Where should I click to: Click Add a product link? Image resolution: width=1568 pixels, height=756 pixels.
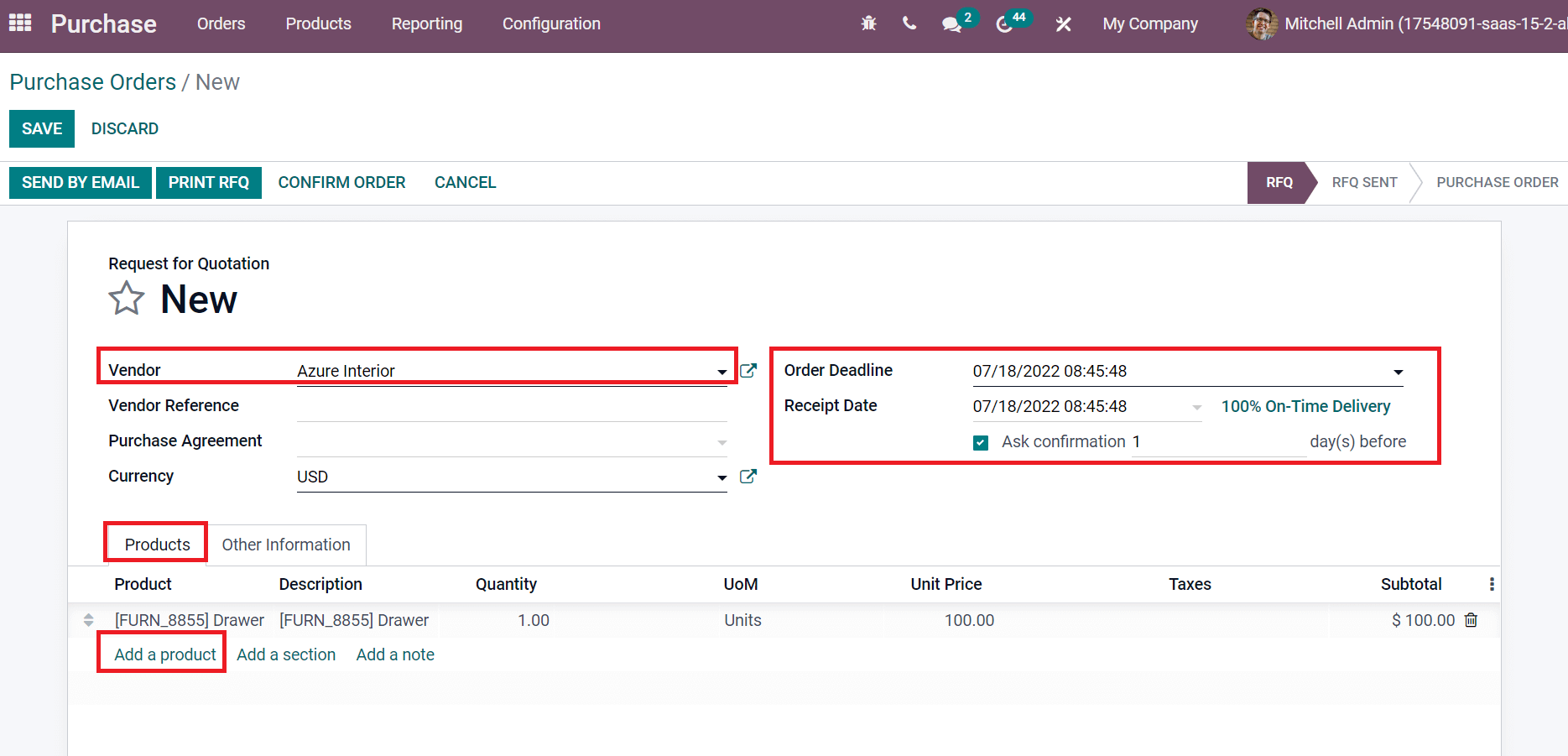coord(165,654)
